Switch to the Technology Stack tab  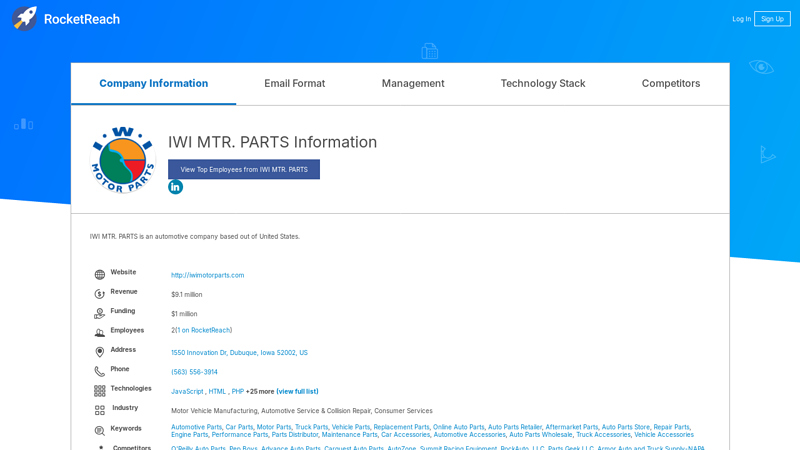tap(543, 83)
